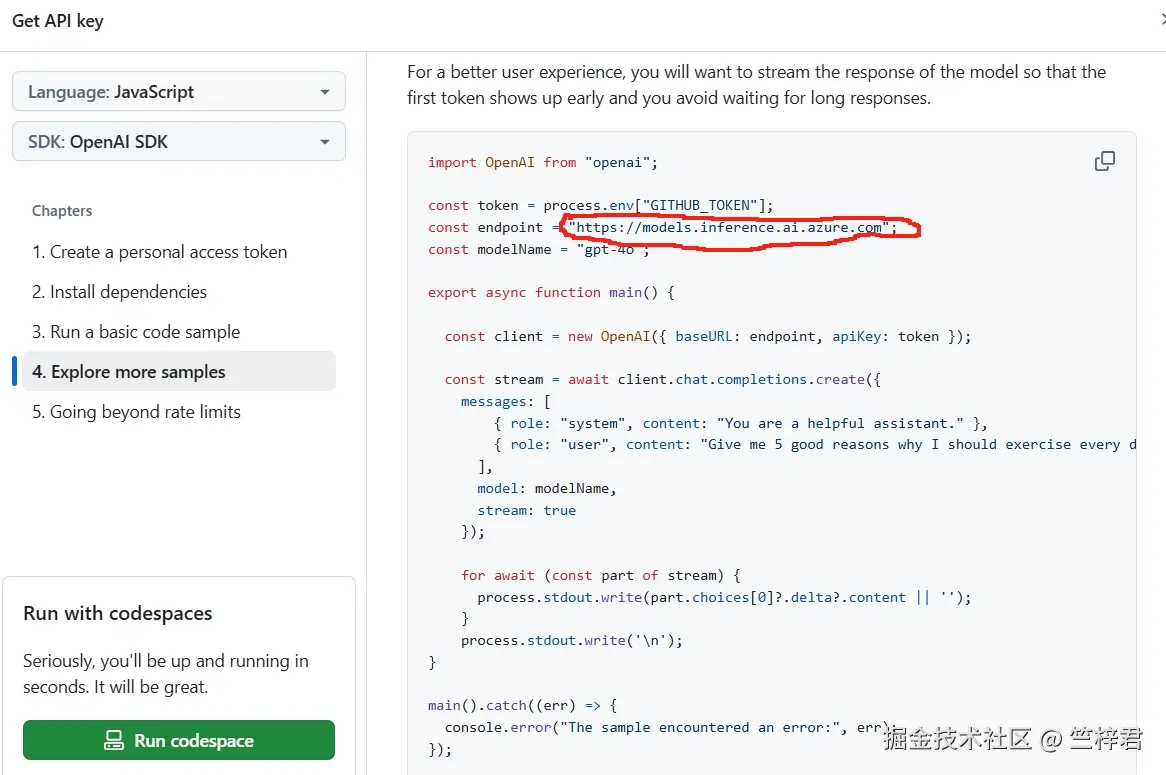1166x775 pixels.
Task: Click the system role message line
Action: [741, 423]
